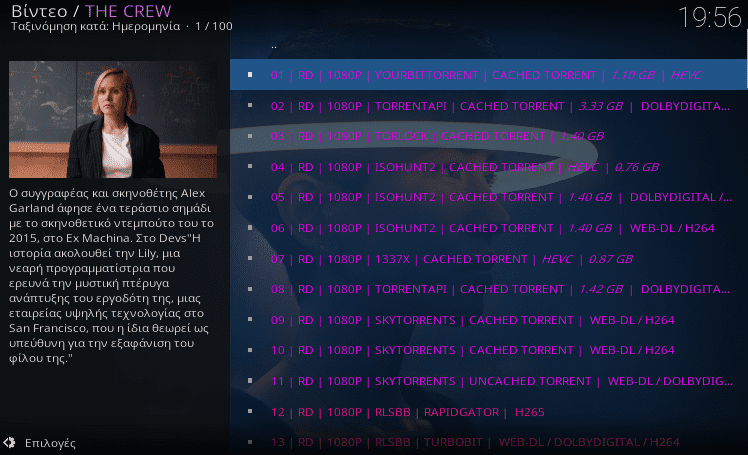Select source 02 TORRENTAPI 3.33 GB

coord(488,105)
